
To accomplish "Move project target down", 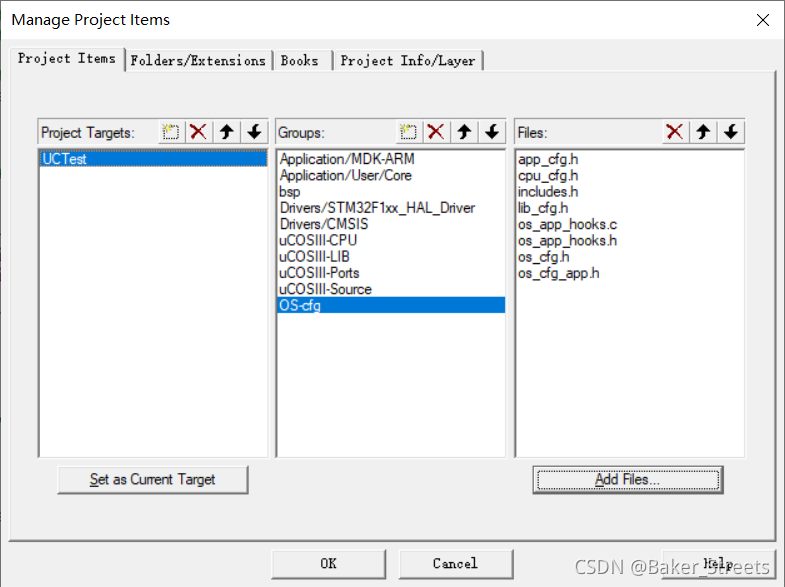I will pyautogui.click(x=254, y=132).
